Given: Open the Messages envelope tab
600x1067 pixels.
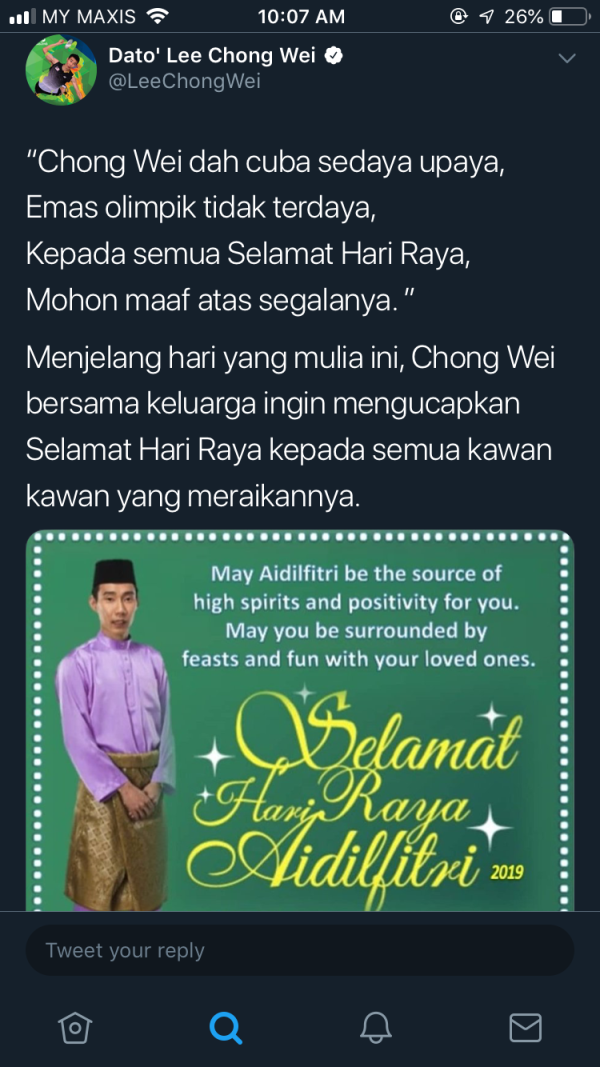Looking at the screenshot, I should click(x=525, y=1027).
